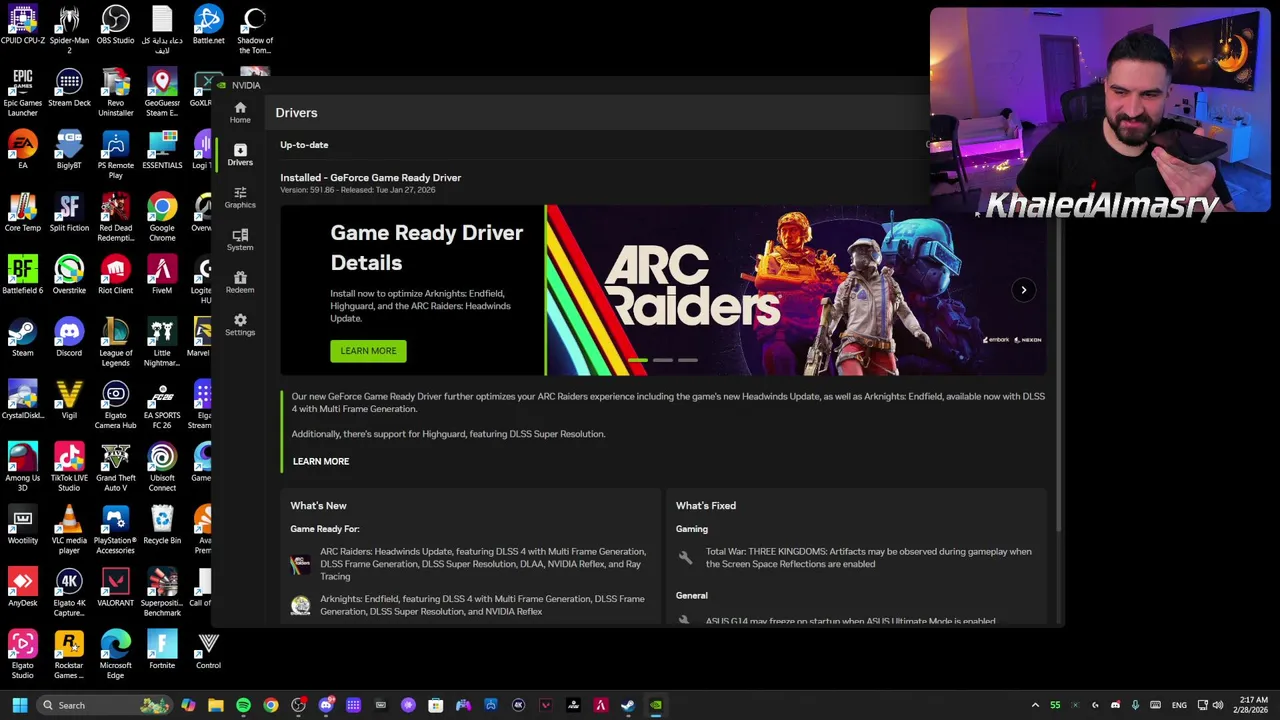This screenshot has width=1280, height=720.
Task: Open Fortnite desktop shortcut
Action: 162,650
